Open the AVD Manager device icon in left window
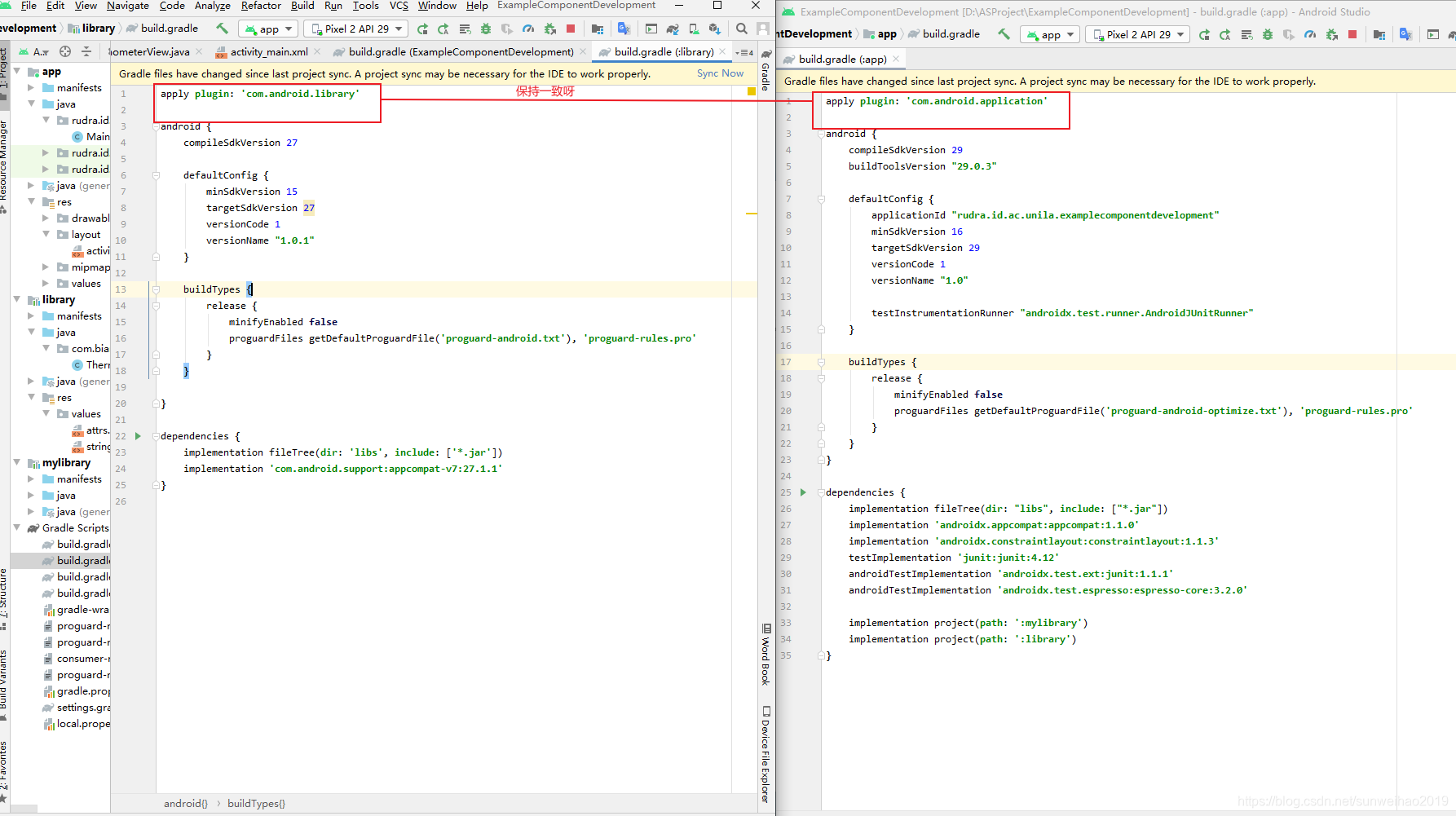This screenshot has width=1456, height=816. pos(694,29)
